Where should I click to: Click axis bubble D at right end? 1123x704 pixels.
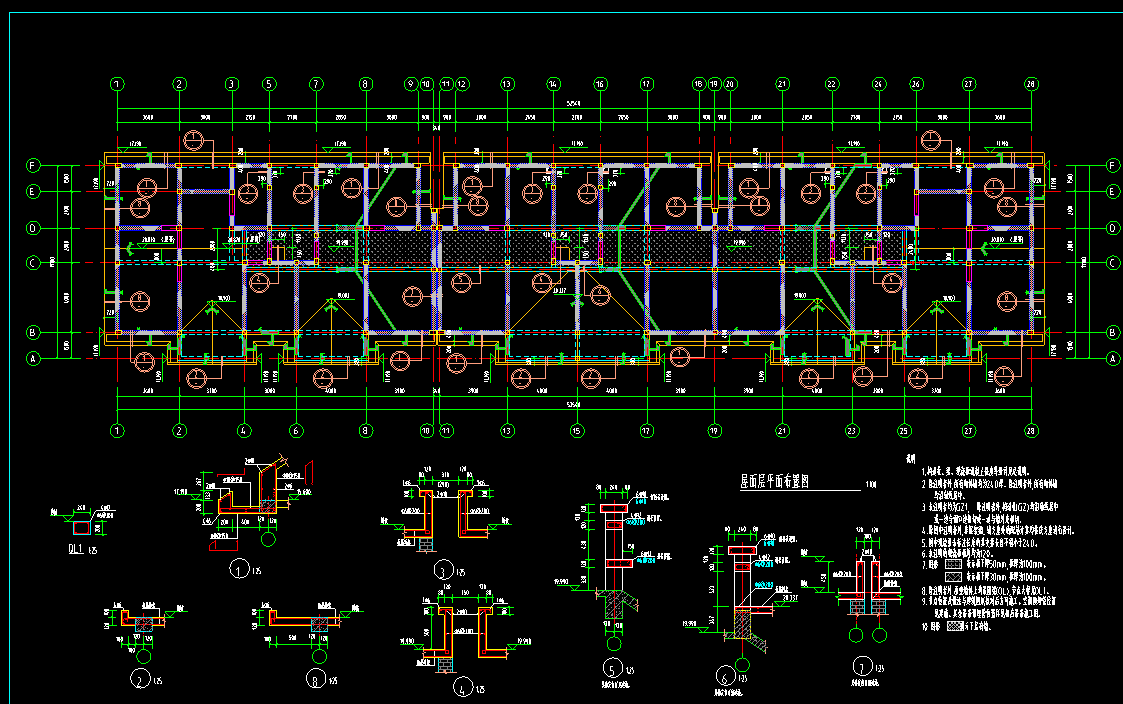pos(1112,228)
